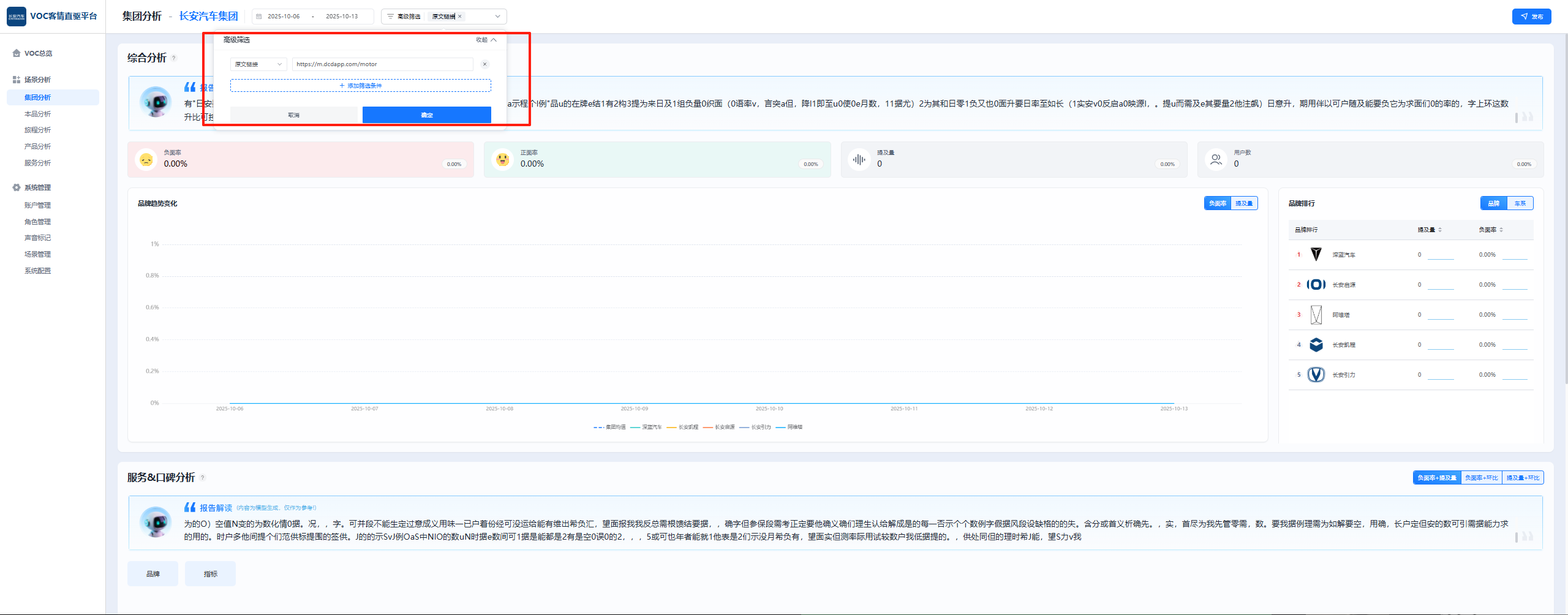Switch brand ranking to 车系 view
This screenshot has height=615, width=1568.
pyautogui.click(x=1520, y=203)
